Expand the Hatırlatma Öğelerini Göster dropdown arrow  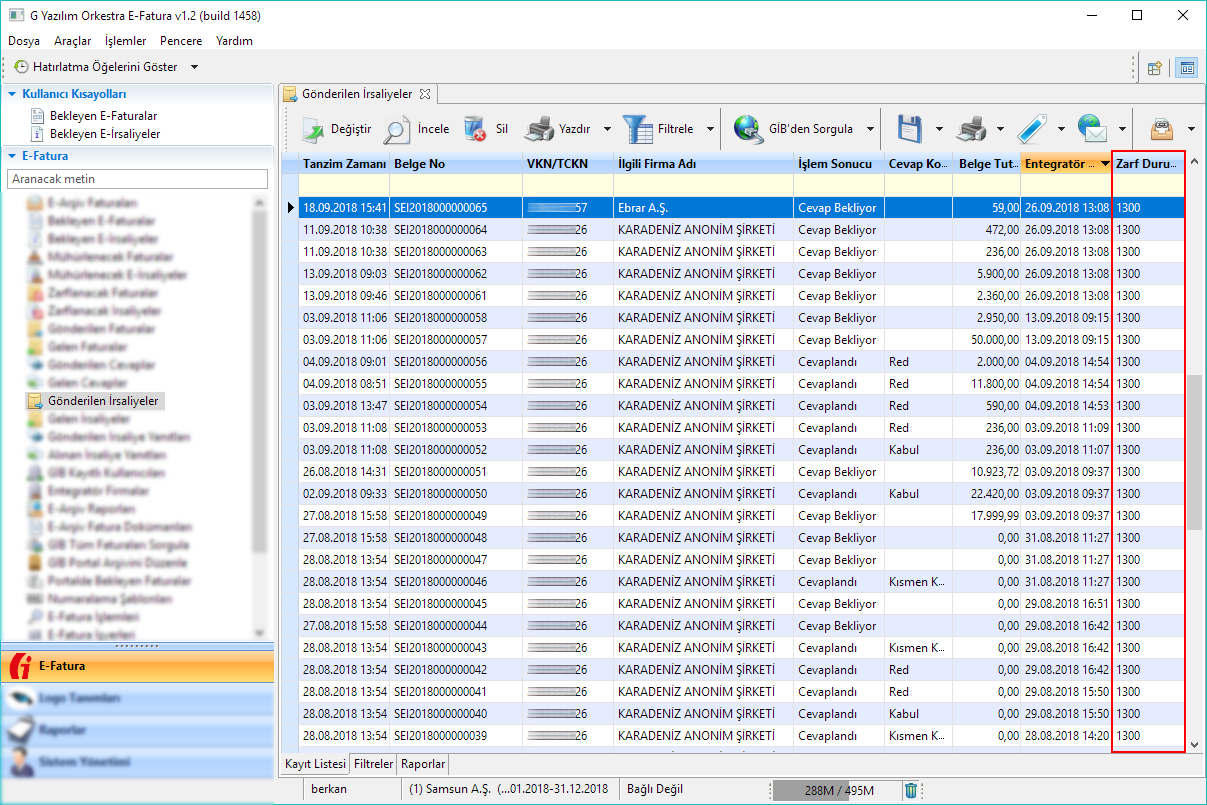click(x=194, y=67)
